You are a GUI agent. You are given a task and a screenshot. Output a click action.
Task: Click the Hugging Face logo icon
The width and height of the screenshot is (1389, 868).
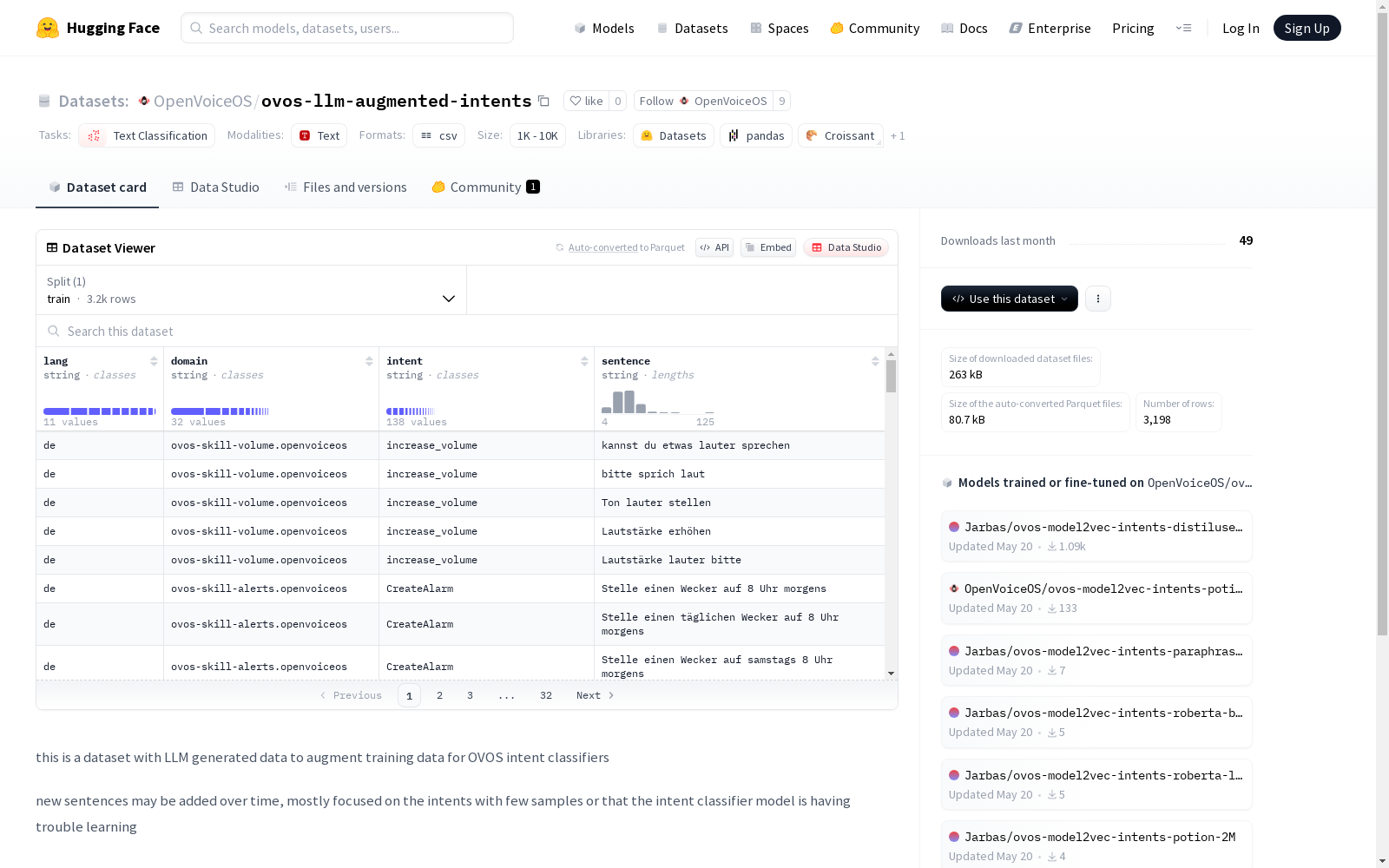coord(48,28)
